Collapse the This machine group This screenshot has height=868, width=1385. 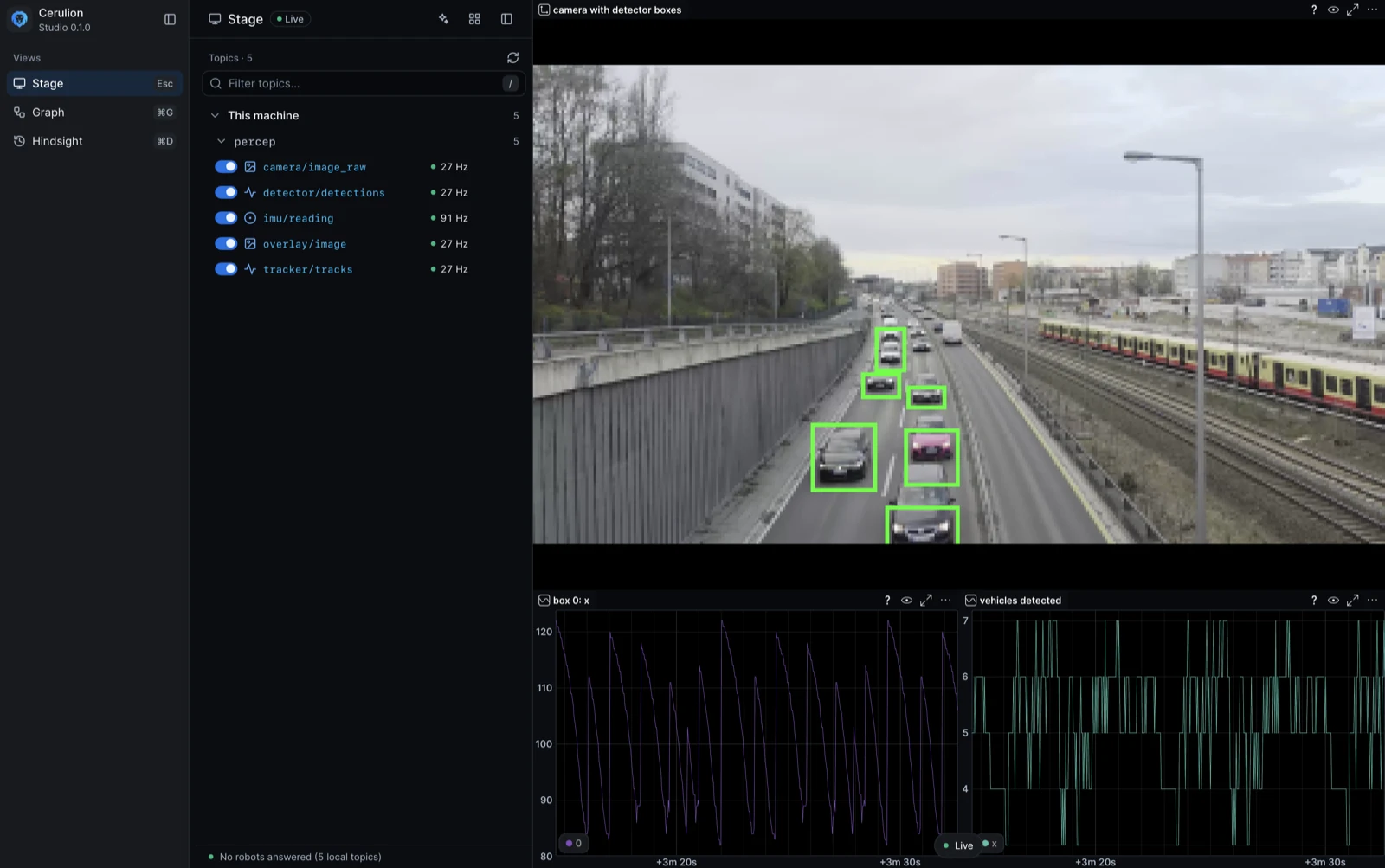tap(215, 115)
